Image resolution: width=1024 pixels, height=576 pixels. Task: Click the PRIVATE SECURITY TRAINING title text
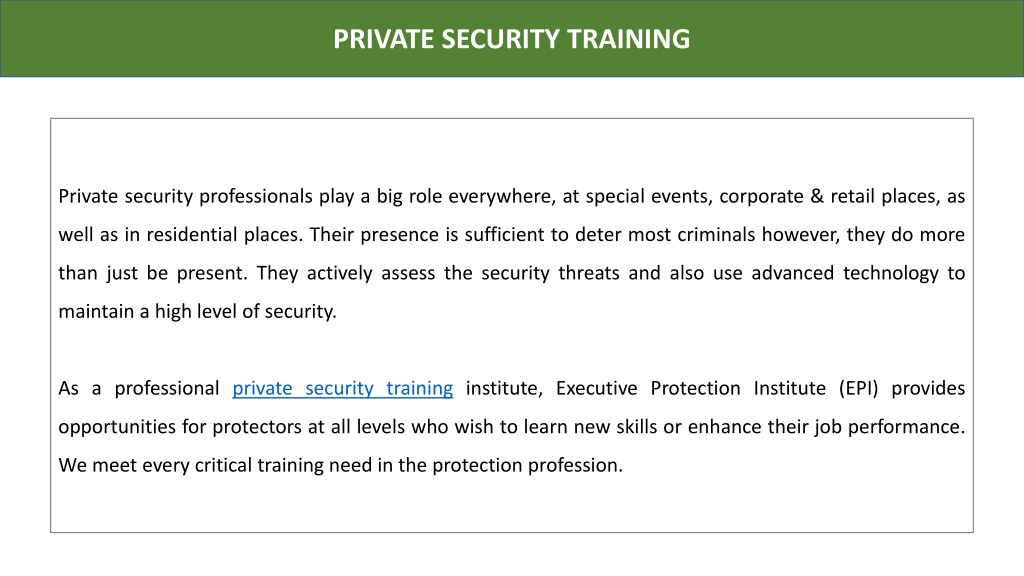point(511,39)
